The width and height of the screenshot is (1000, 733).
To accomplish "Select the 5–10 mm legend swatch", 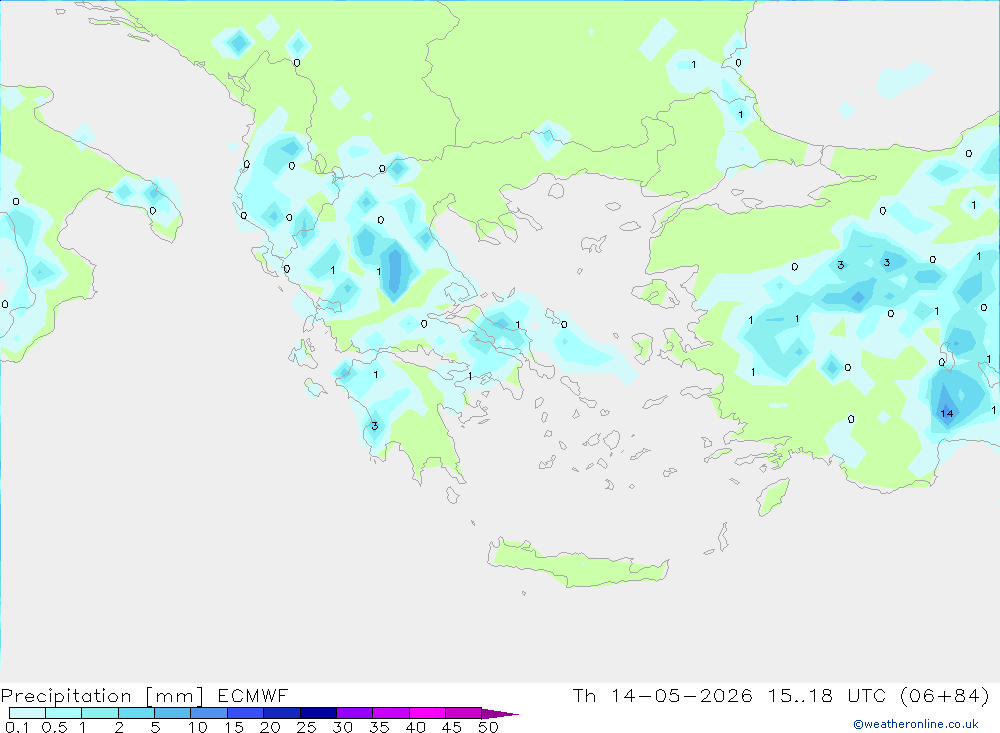I will [173, 713].
